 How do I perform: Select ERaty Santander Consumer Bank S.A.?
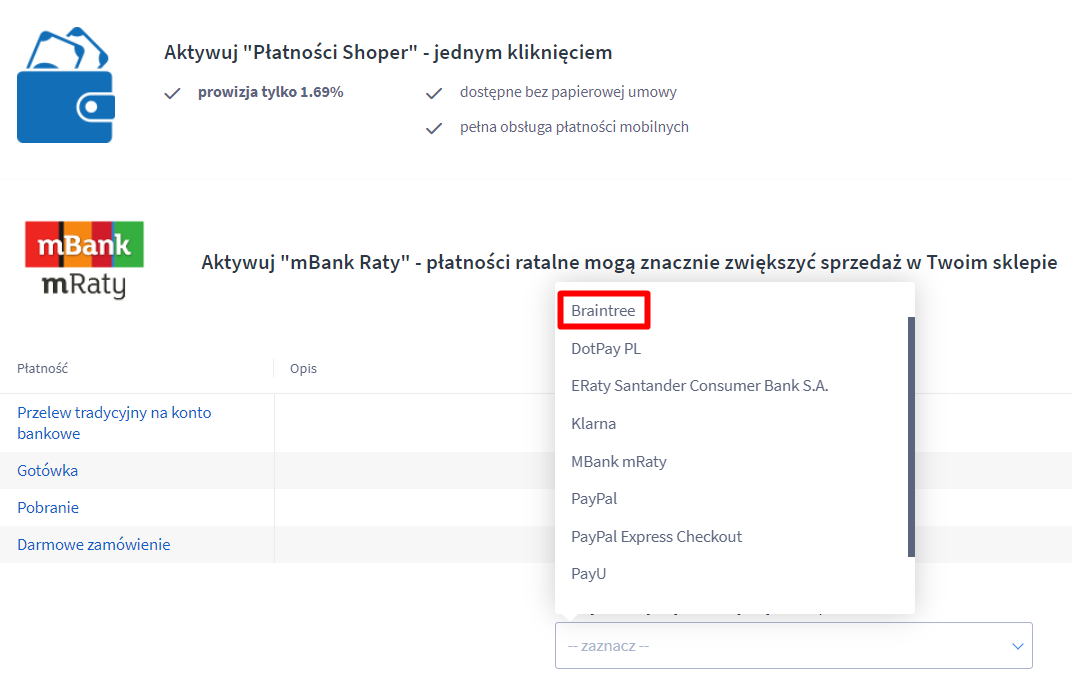click(x=699, y=386)
